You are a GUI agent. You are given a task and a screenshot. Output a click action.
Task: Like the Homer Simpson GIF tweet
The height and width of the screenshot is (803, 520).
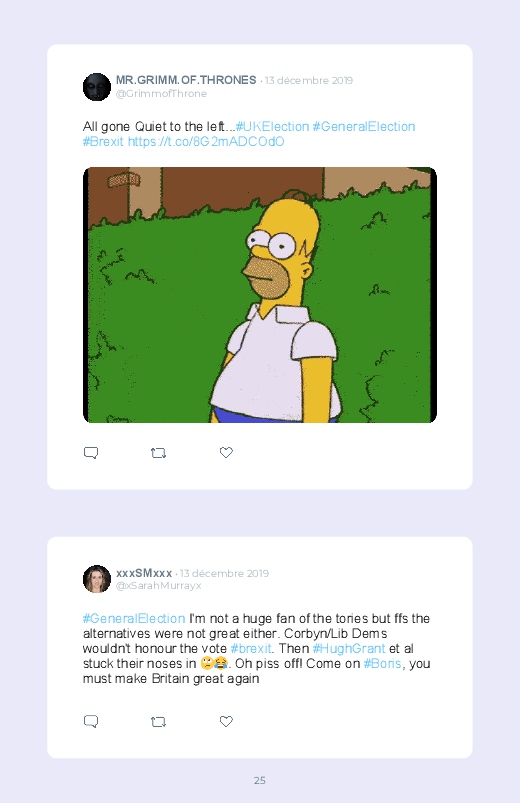click(226, 452)
